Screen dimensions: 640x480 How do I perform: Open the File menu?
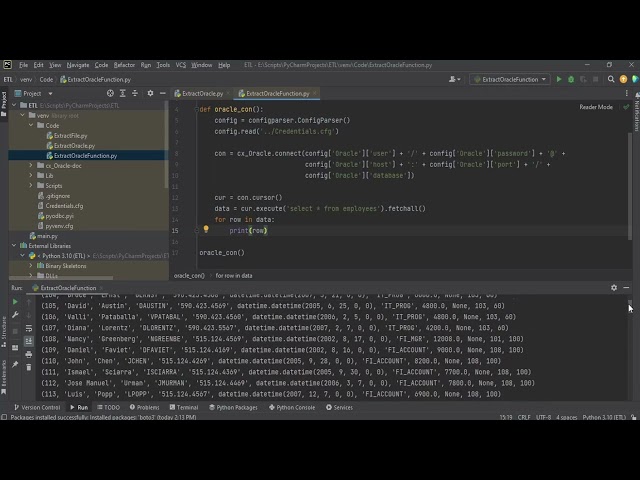point(23,65)
